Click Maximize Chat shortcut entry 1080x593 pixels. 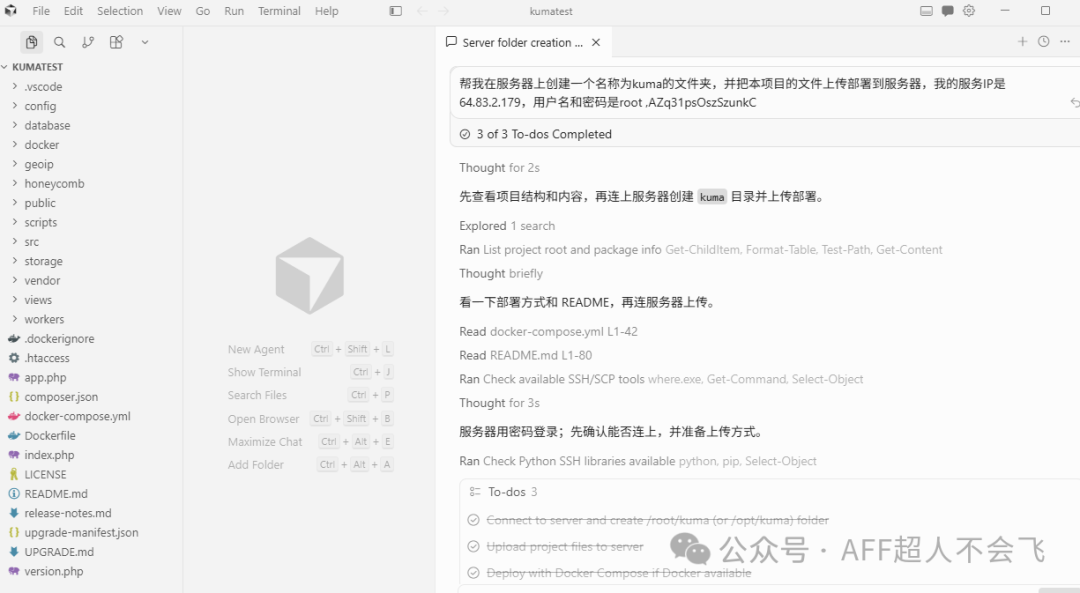pos(310,441)
